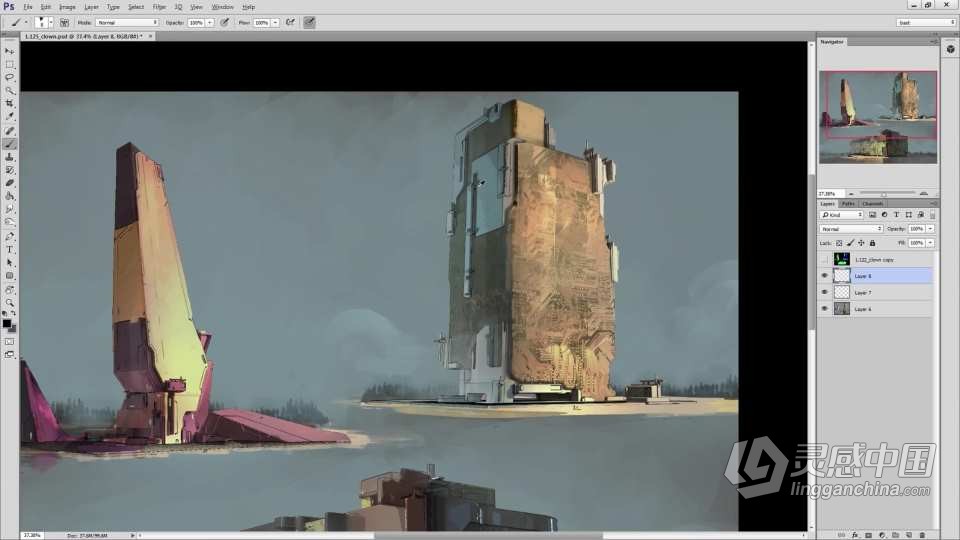Screen dimensions: 960x540
Task: Toggle Quick Mask mode
Action: pos(9,342)
